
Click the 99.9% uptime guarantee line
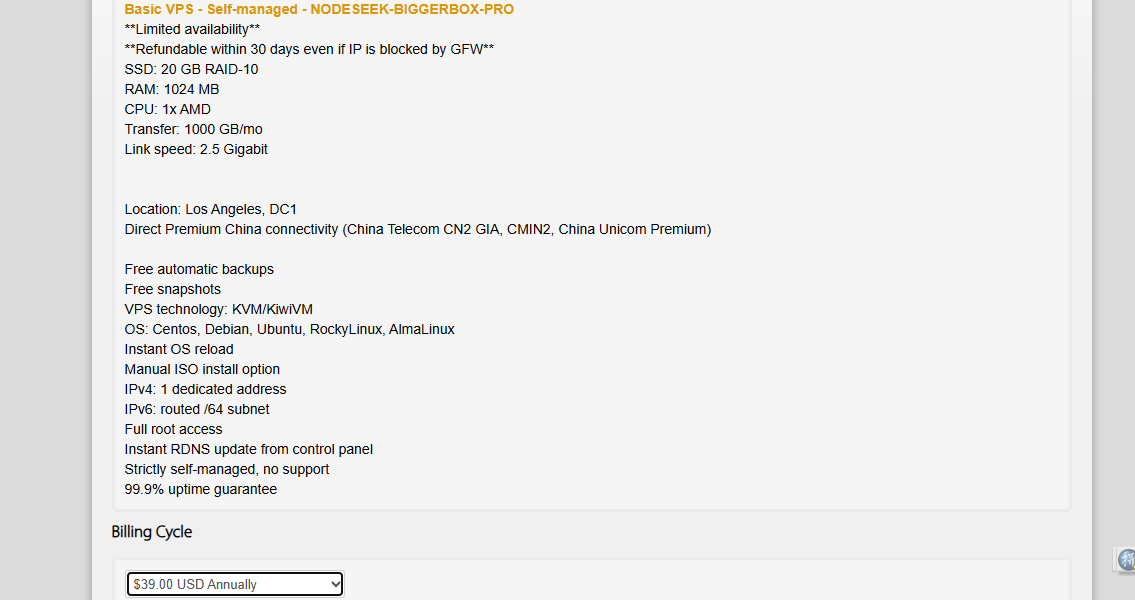[201, 489]
